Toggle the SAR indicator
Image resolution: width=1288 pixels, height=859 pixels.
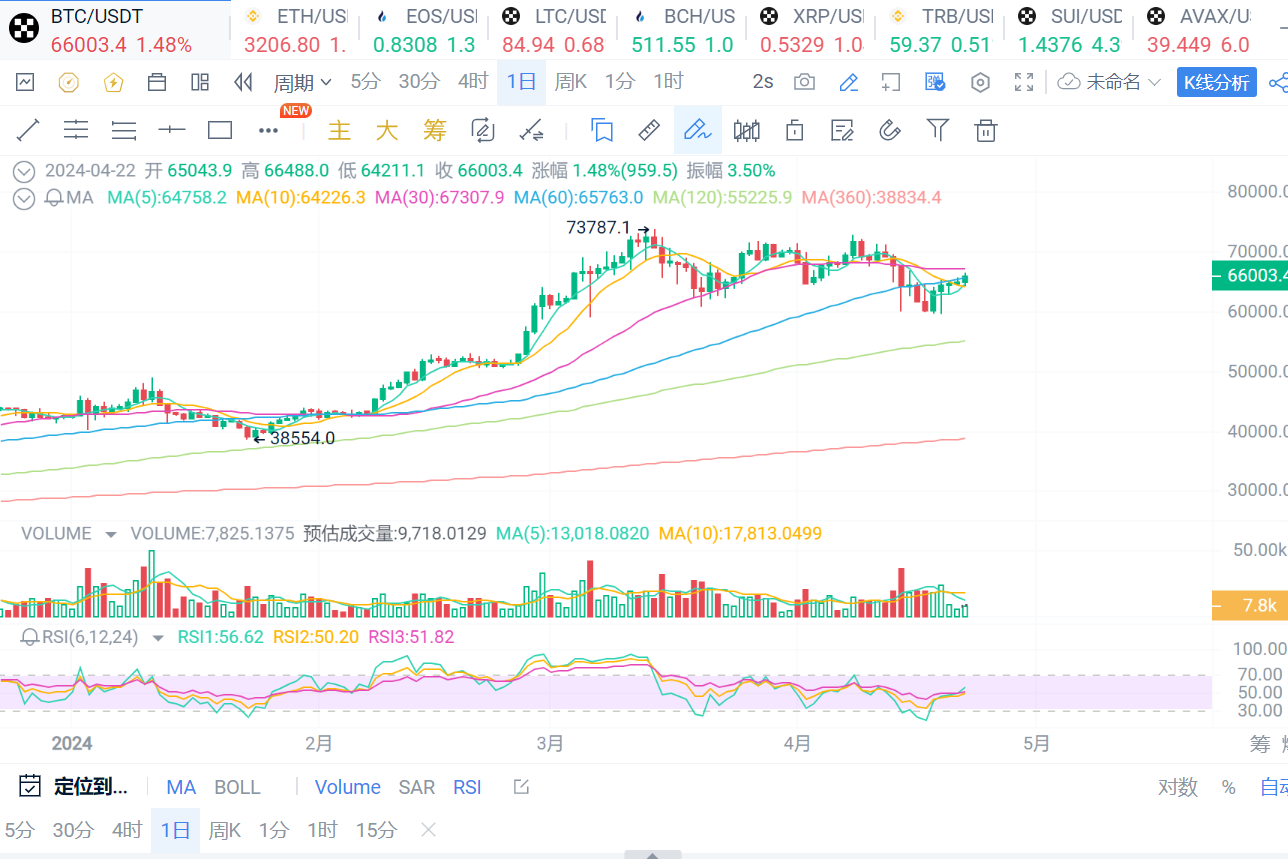[x=416, y=787]
